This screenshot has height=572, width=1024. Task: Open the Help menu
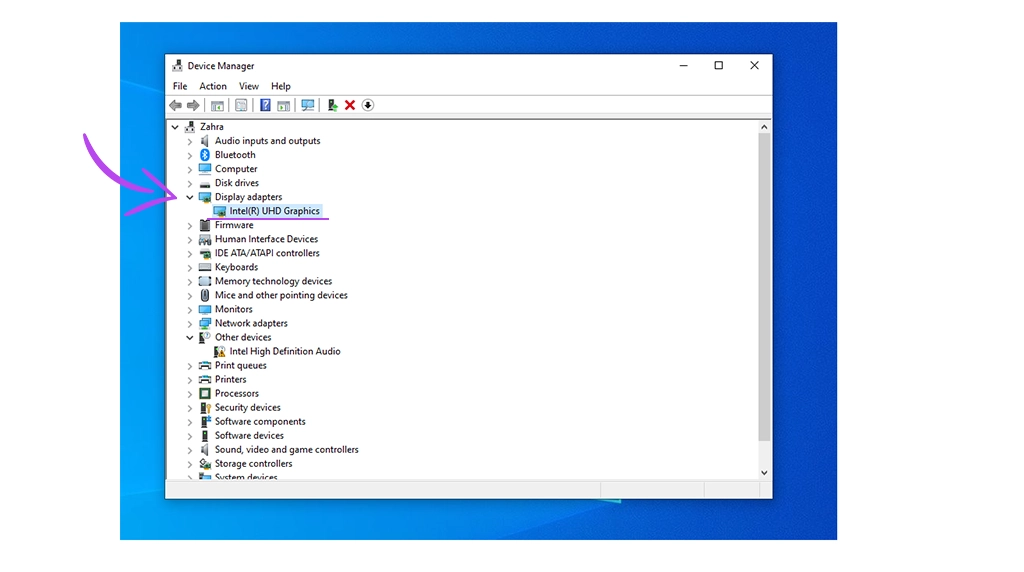[281, 86]
